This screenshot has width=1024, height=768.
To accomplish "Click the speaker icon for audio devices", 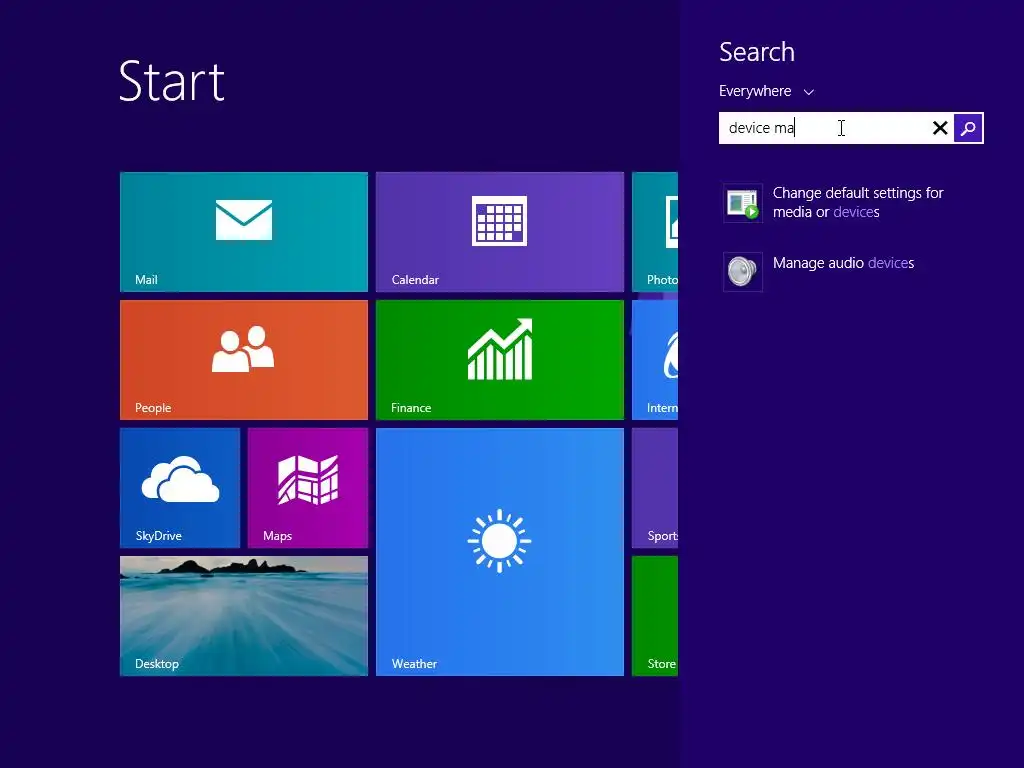I will click(743, 272).
